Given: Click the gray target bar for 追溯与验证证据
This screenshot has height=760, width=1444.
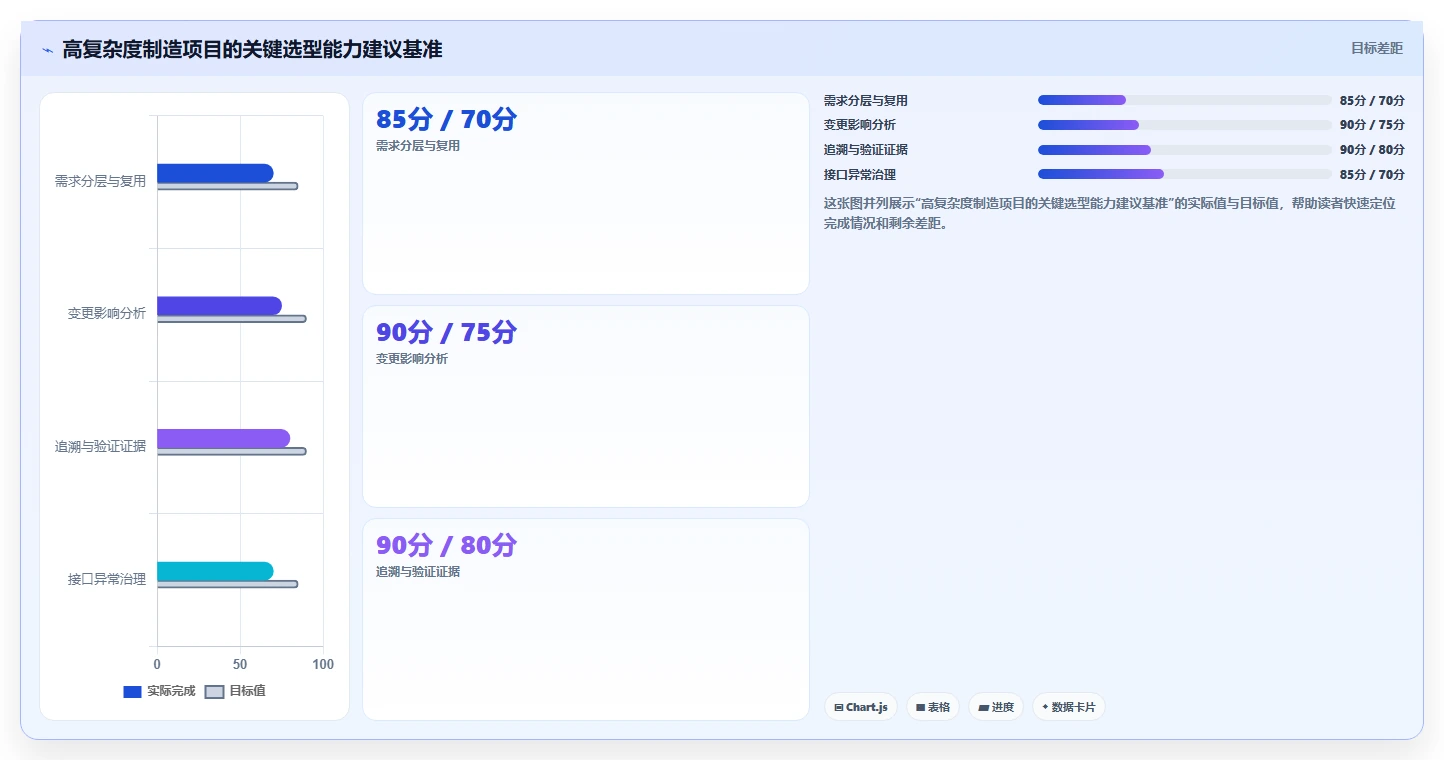Looking at the screenshot, I should pos(231,451).
